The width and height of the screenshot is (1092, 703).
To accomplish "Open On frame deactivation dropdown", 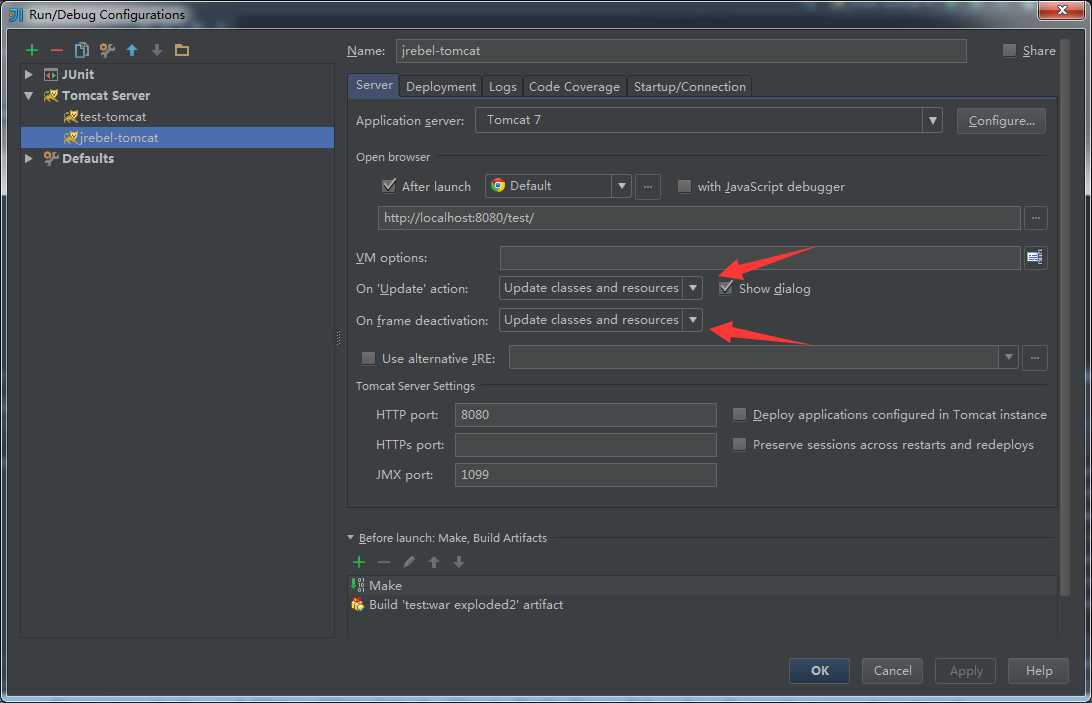I will tap(693, 320).
